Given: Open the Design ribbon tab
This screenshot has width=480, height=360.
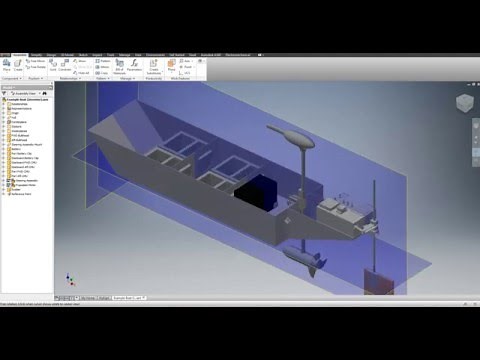Looking at the screenshot, I should pyautogui.click(x=51, y=55).
